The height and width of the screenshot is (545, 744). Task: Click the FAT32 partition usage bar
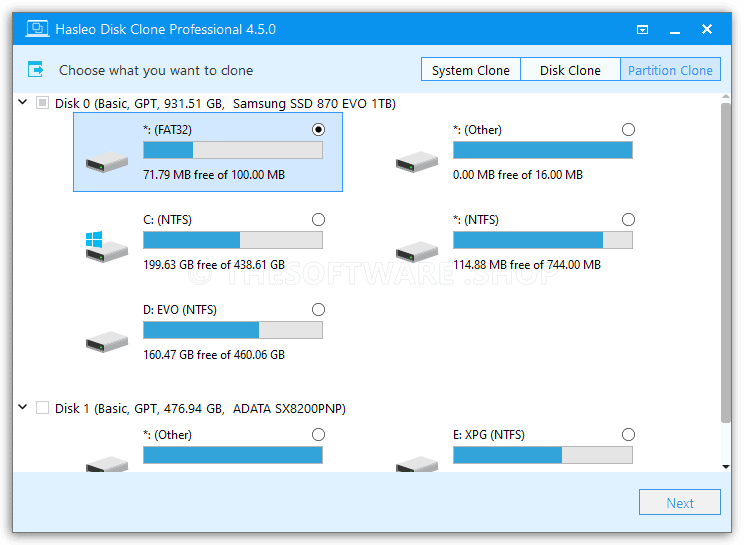(232, 150)
